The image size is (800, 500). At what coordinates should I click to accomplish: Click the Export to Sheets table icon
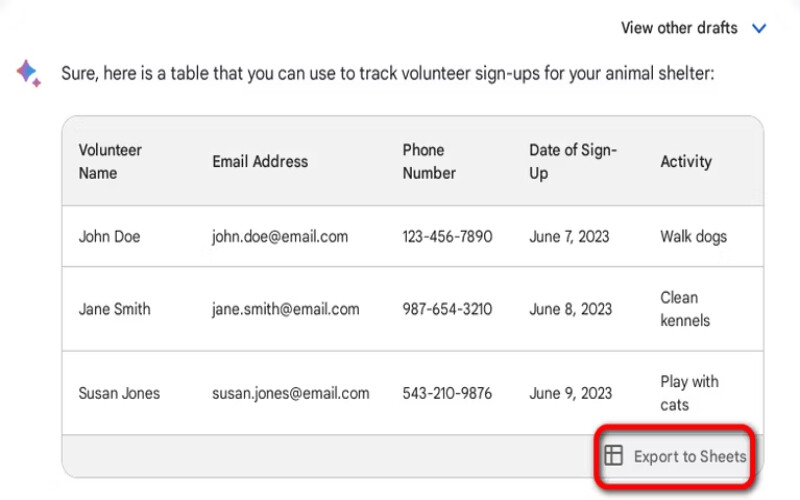point(614,456)
